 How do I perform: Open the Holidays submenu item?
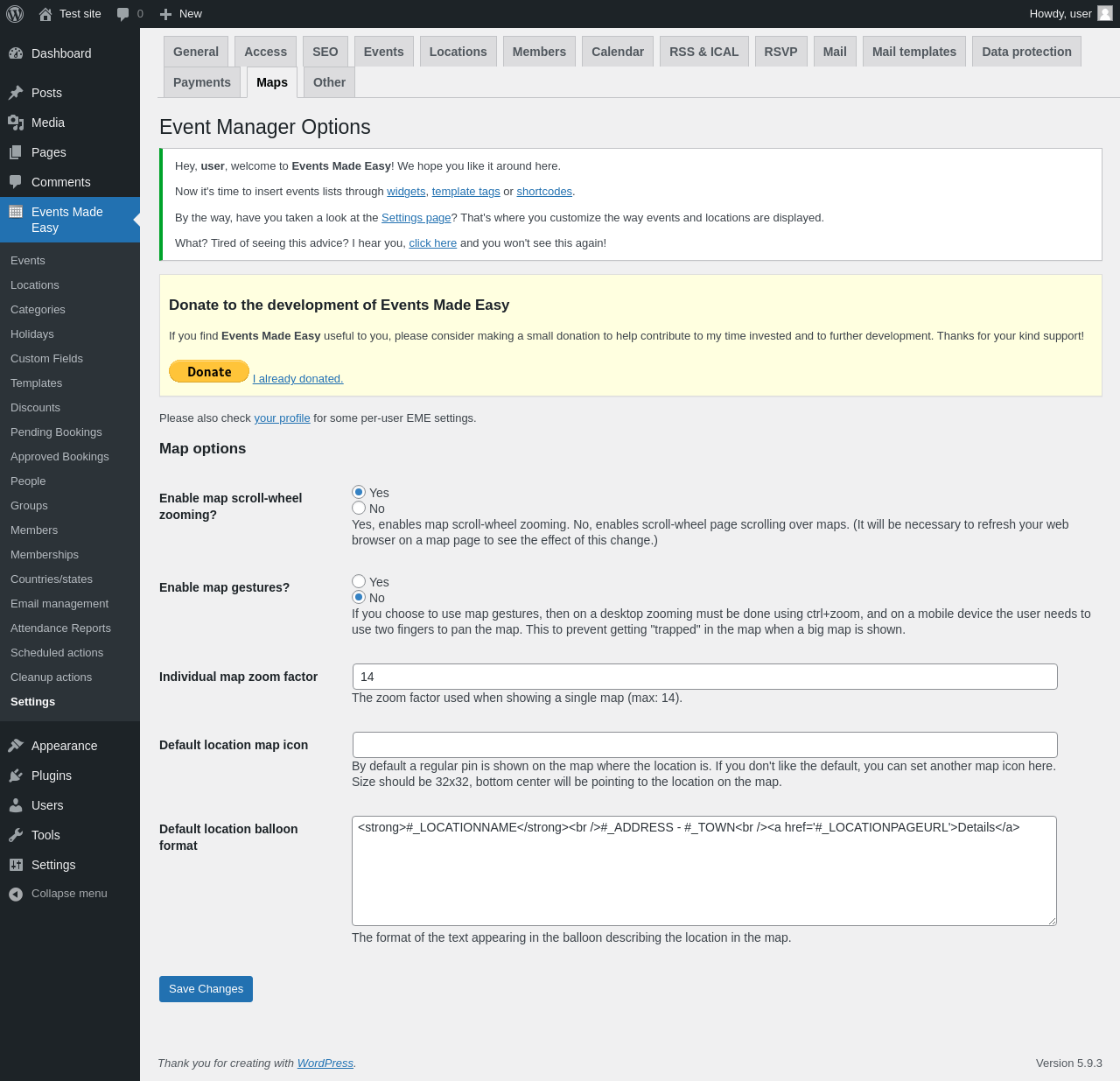click(x=70, y=334)
